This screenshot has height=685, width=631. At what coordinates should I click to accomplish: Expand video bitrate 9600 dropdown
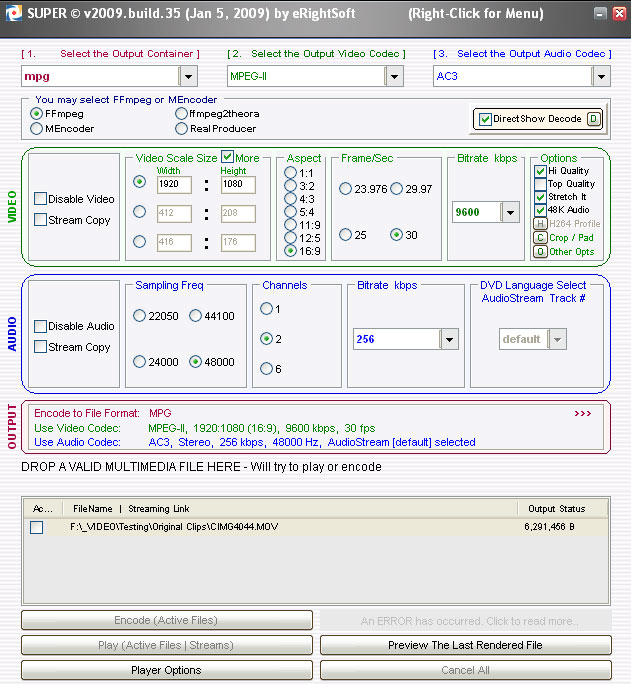click(510, 212)
